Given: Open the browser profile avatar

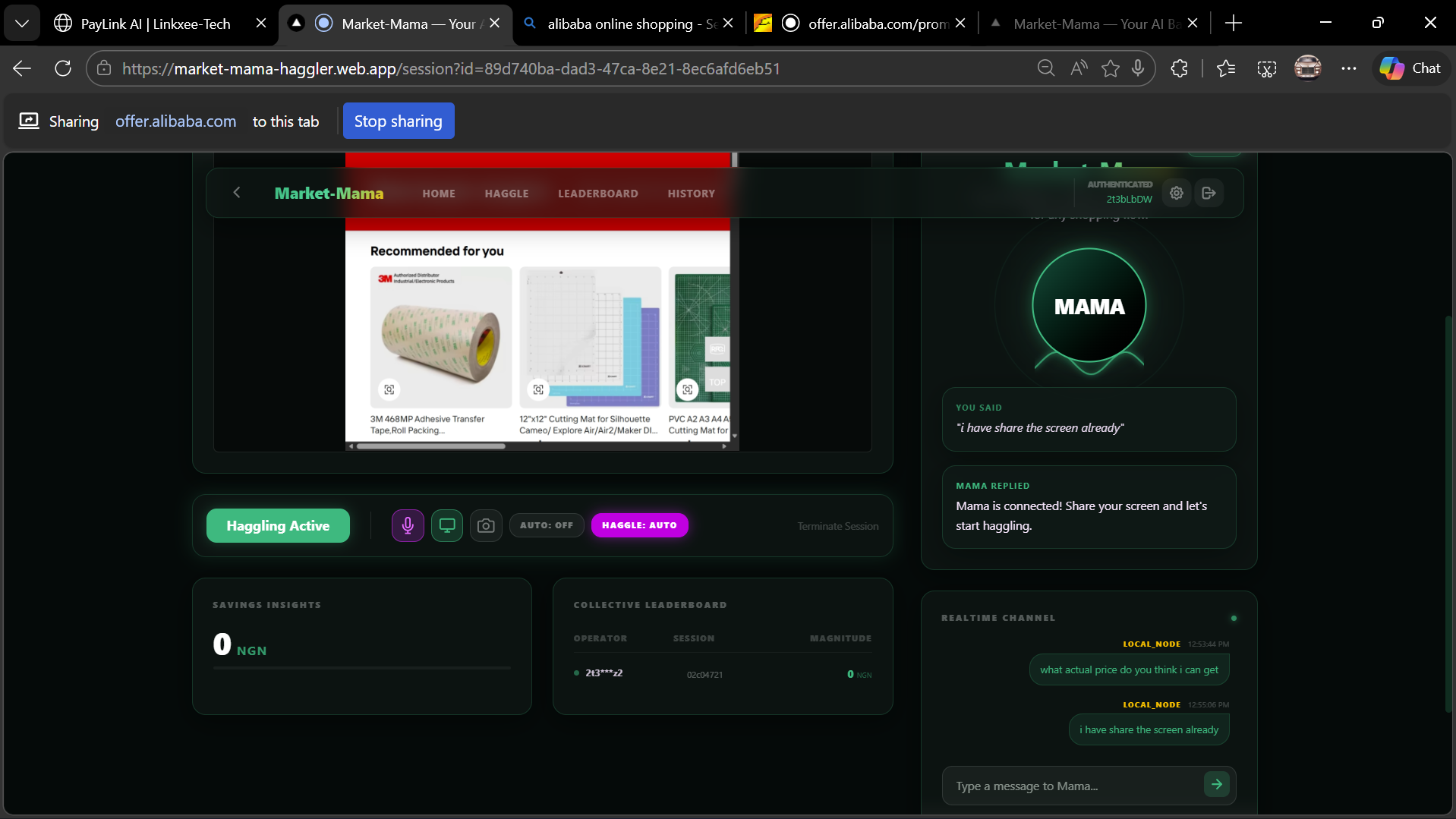Looking at the screenshot, I should point(1307,68).
